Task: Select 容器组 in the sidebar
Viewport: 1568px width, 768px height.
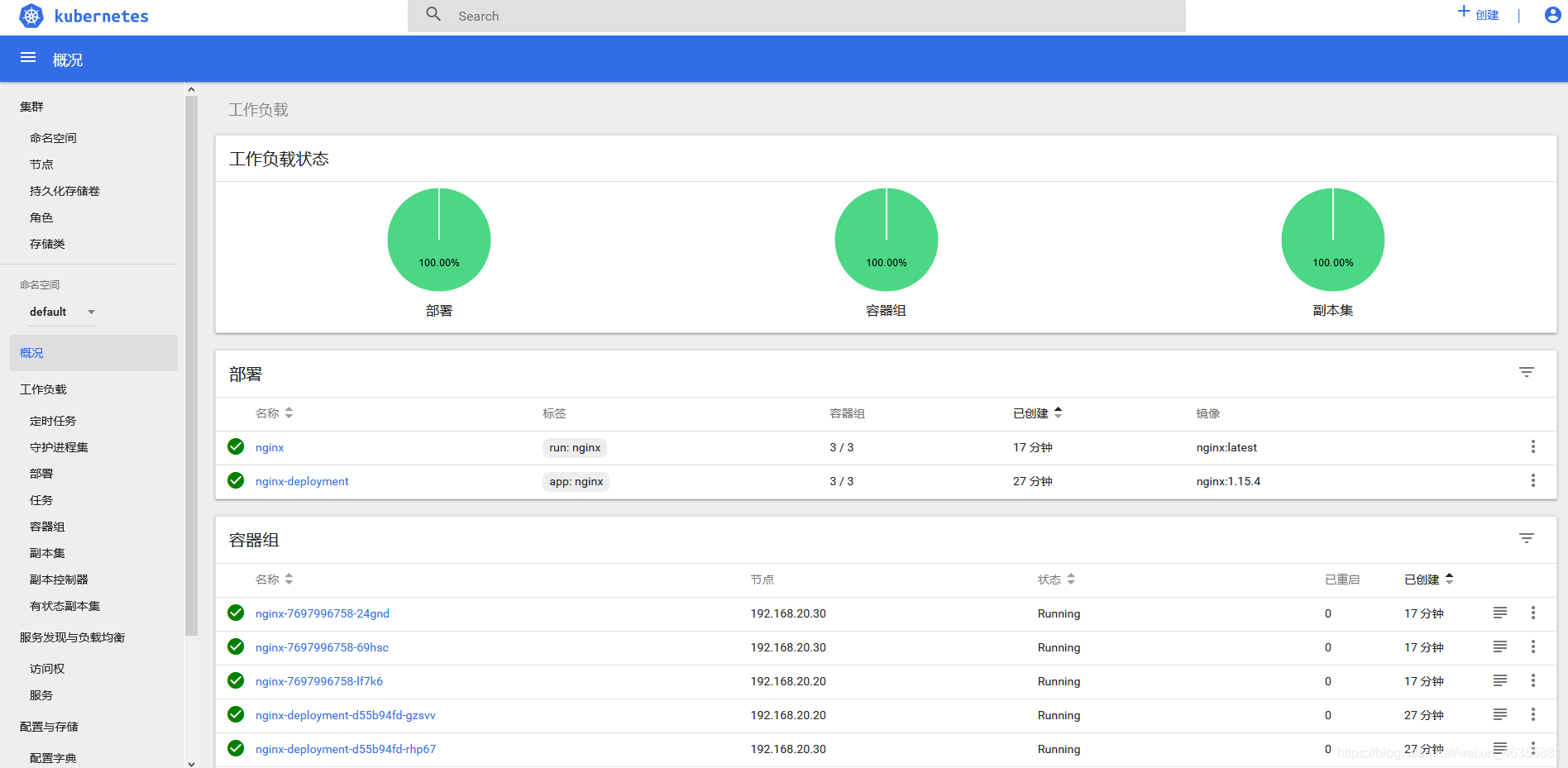Action: click(47, 527)
